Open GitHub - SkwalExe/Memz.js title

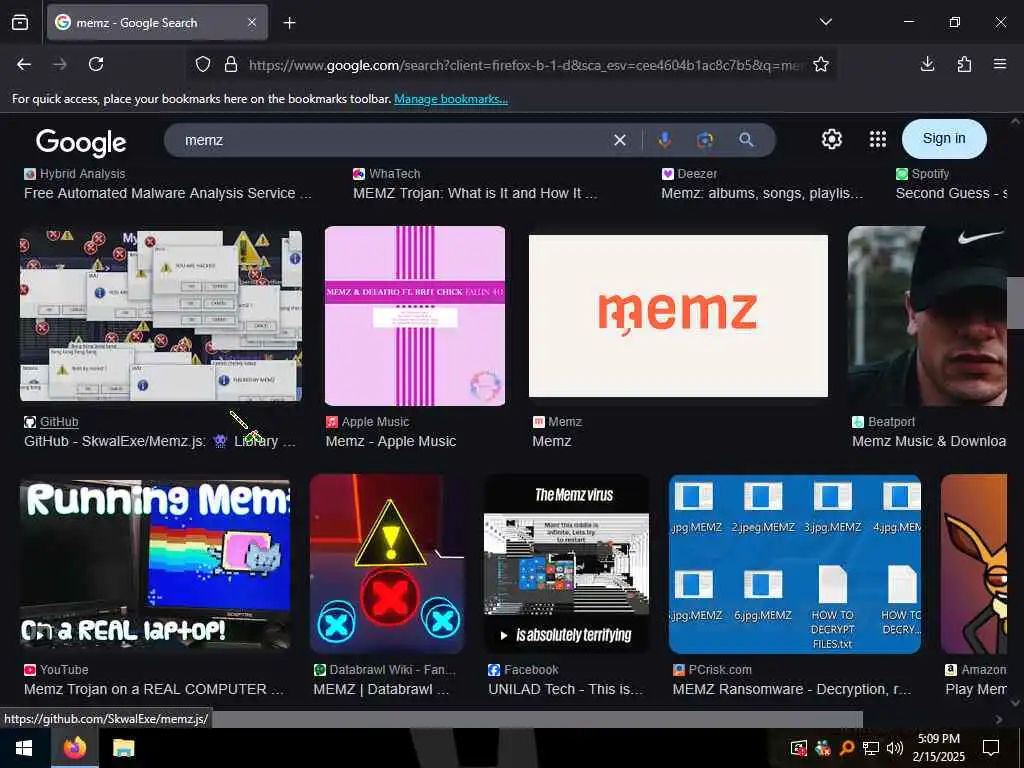pyautogui.click(x=160, y=441)
